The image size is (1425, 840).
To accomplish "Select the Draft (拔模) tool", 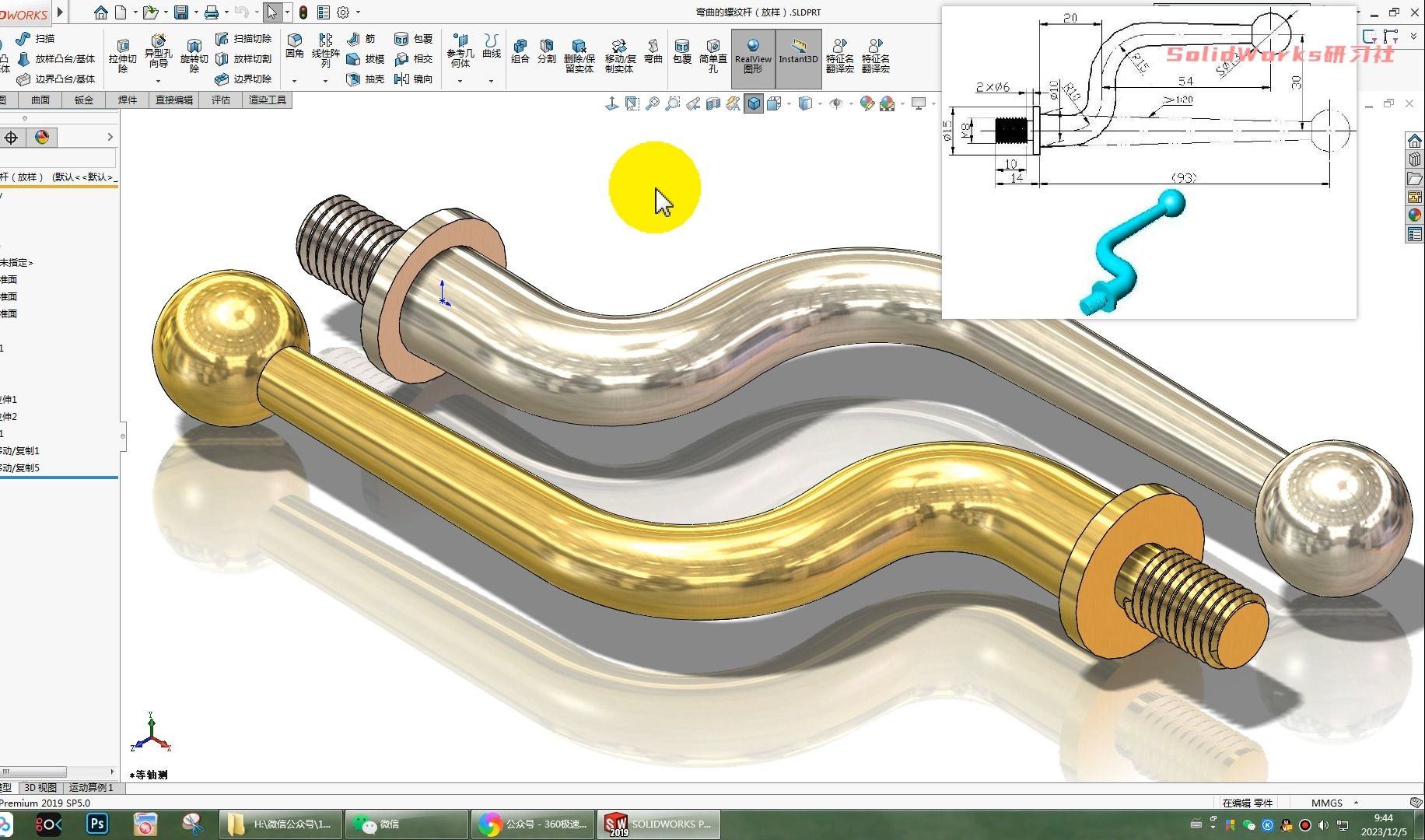I will 366,58.
